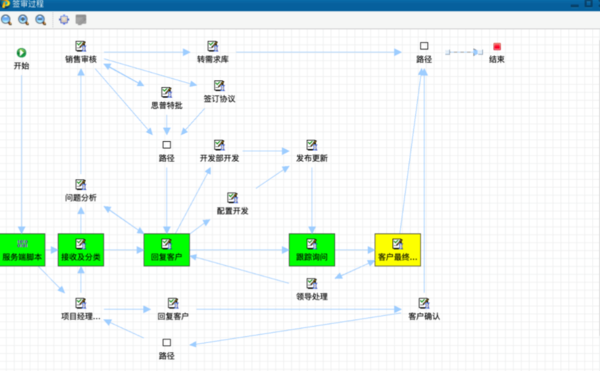Click the zoom in magnifier
This screenshot has height=371, width=600.
point(23,20)
